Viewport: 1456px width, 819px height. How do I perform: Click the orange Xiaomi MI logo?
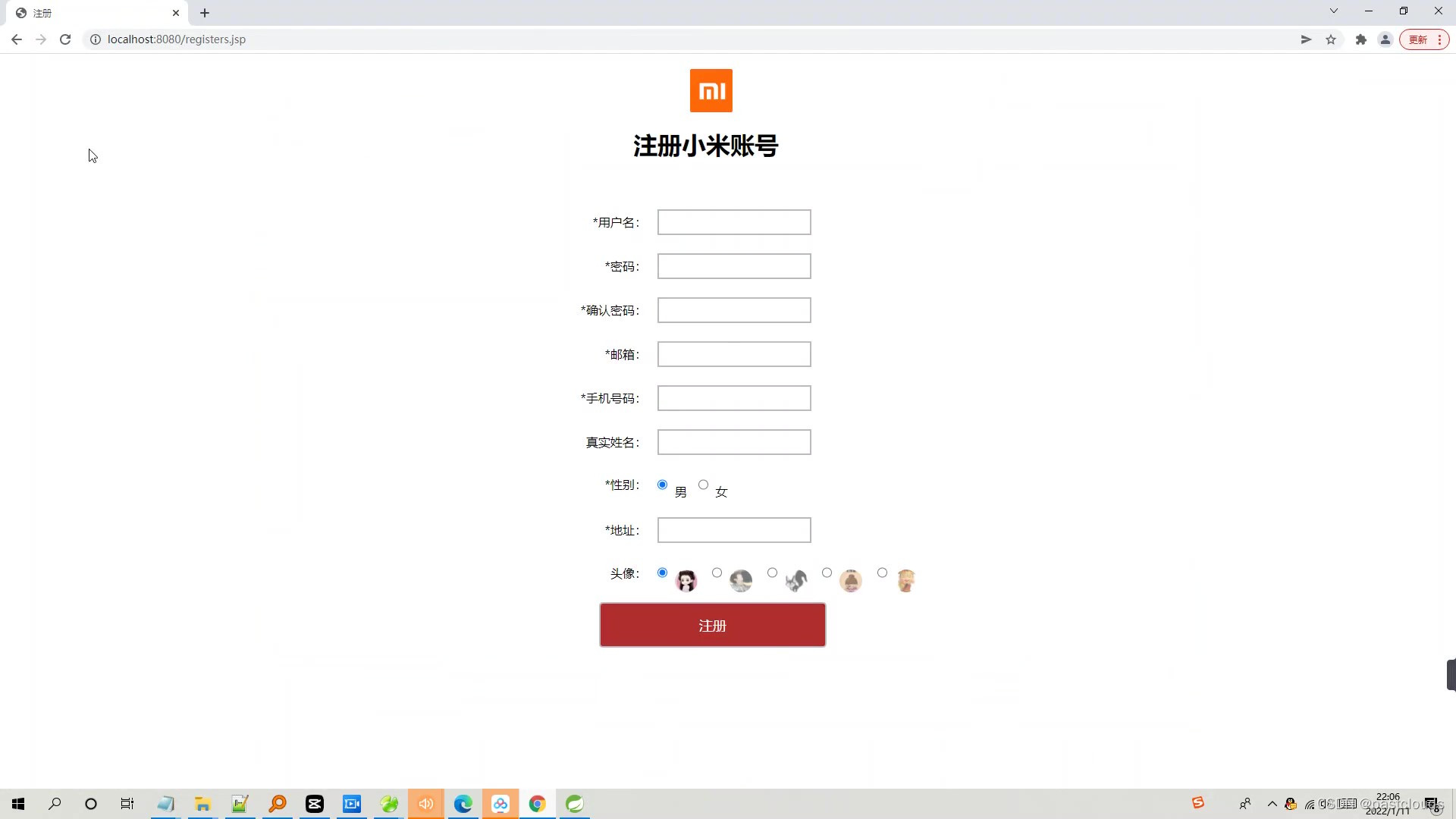[711, 90]
